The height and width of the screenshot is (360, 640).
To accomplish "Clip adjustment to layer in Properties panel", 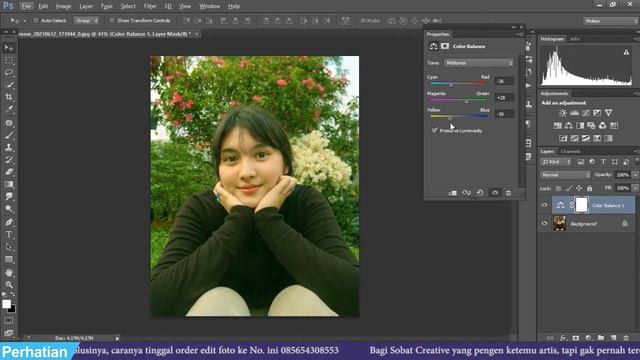I will (x=453, y=193).
